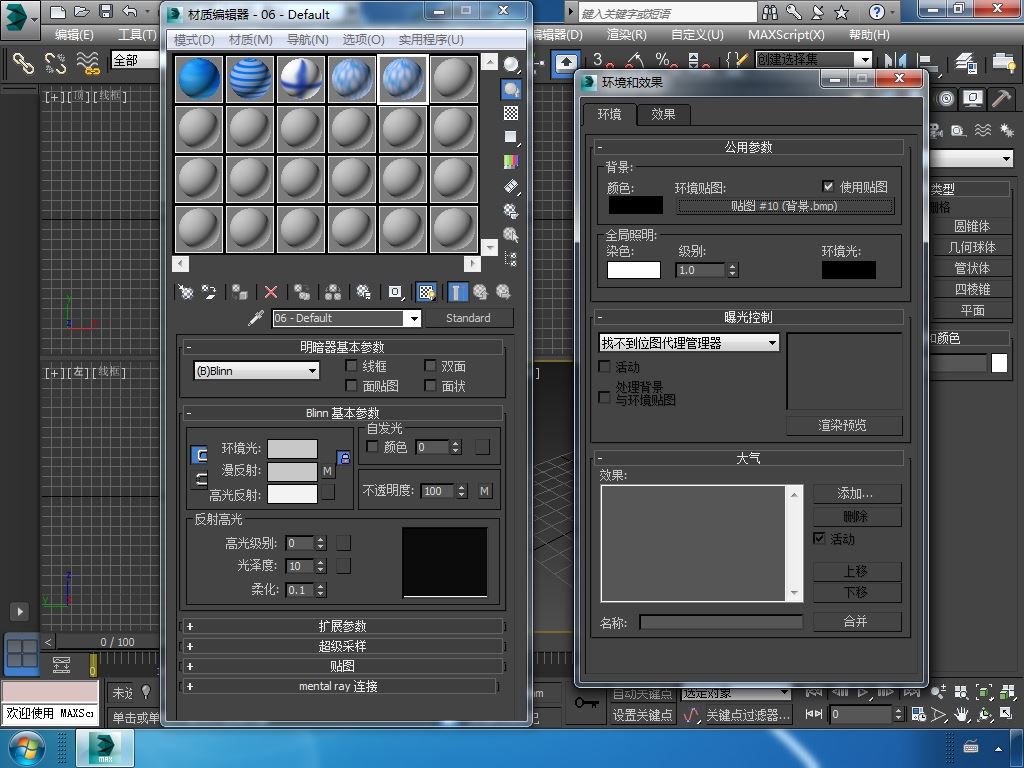1024x768 pixels.
Task: Click the red X reset material icon
Action: (x=270, y=292)
